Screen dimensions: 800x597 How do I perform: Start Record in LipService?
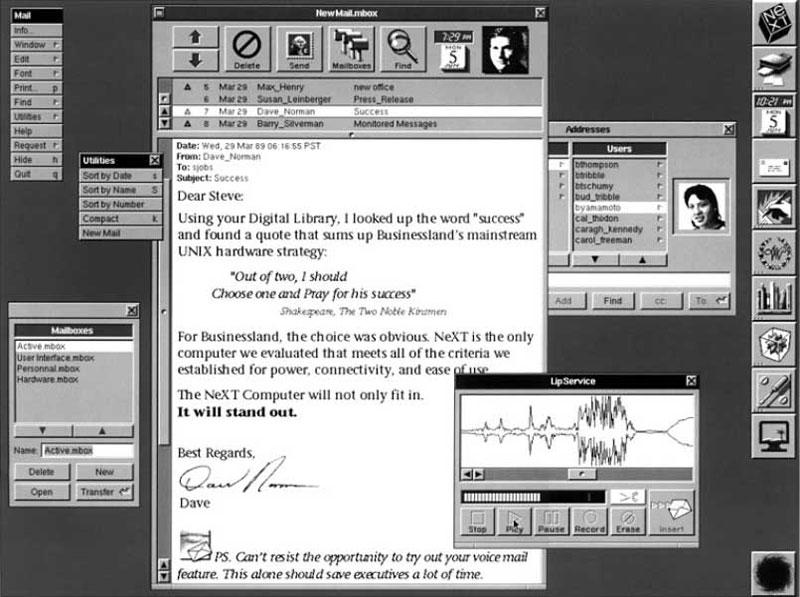click(589, 521)
